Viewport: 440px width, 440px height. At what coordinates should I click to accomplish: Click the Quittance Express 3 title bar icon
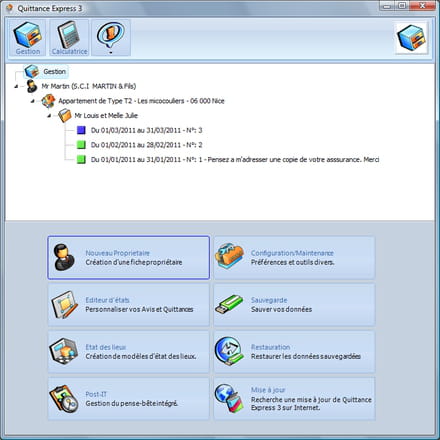click(x=10, y=8)
